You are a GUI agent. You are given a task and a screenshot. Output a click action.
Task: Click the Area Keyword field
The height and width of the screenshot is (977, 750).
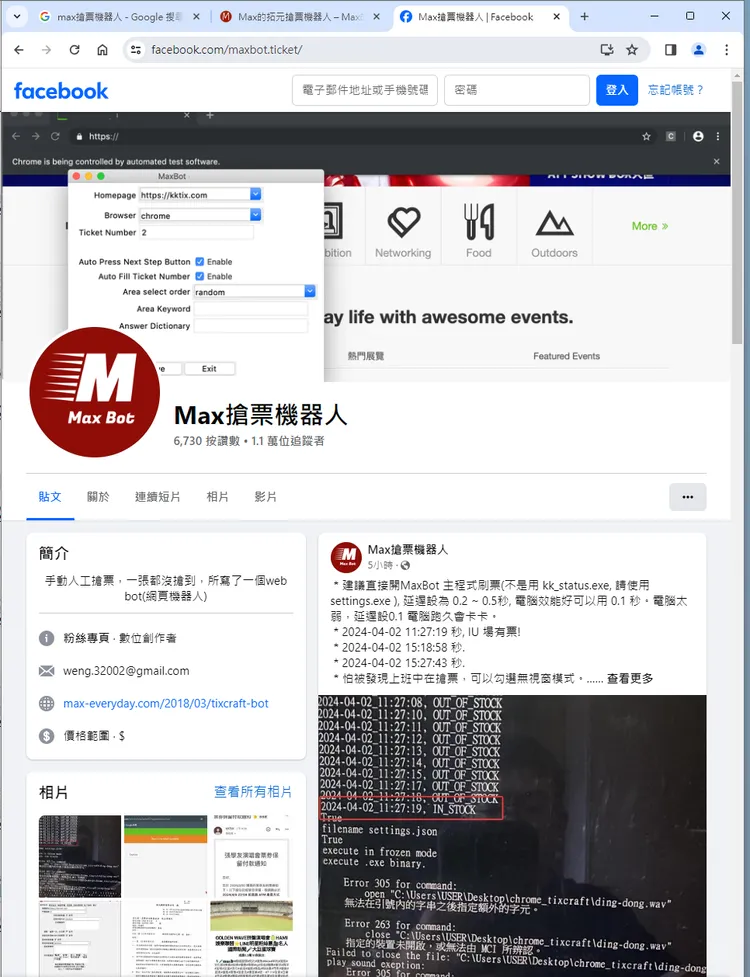point(250,308)
